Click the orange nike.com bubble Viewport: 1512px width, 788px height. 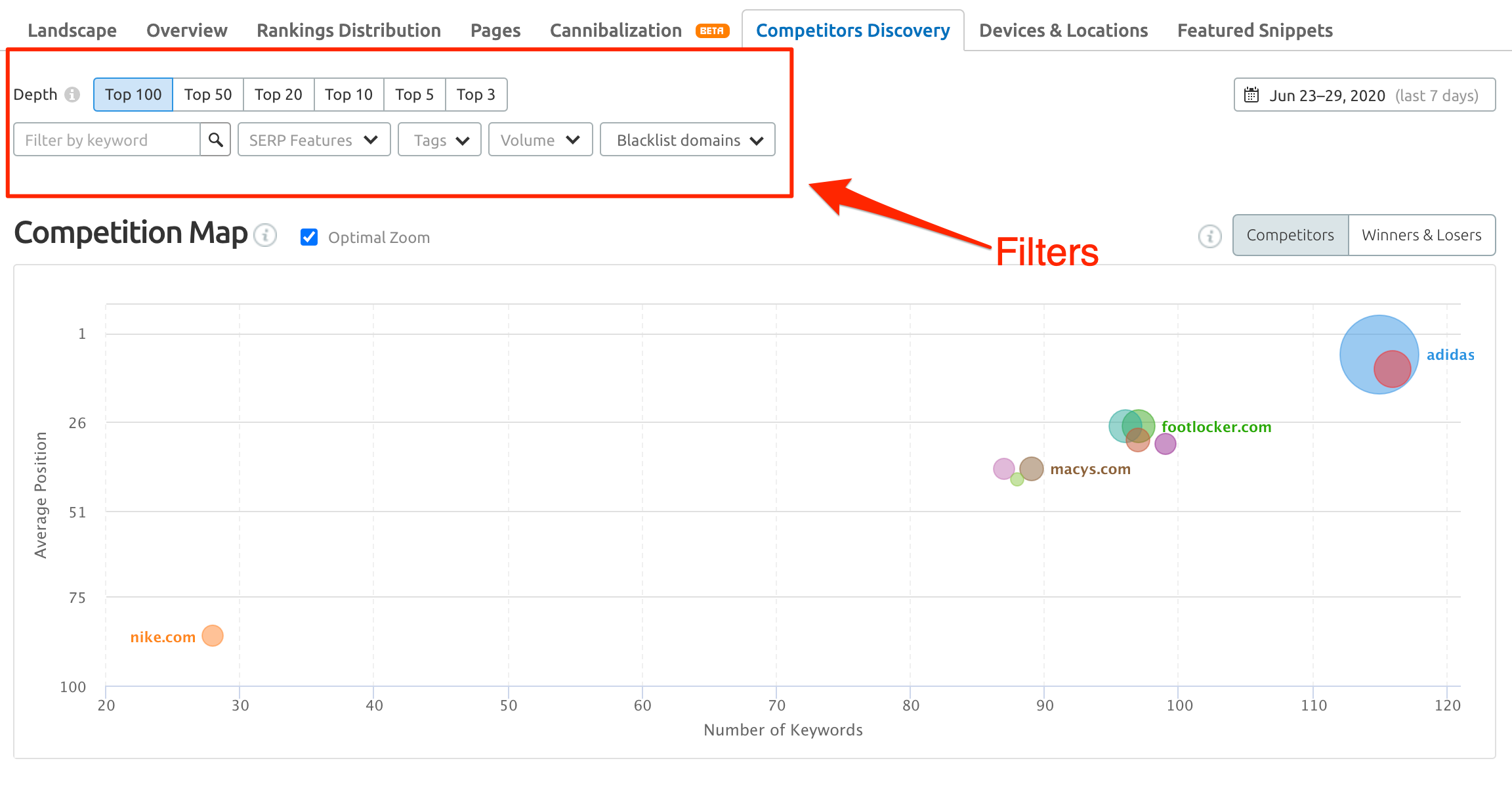click(x=213, y=636)
